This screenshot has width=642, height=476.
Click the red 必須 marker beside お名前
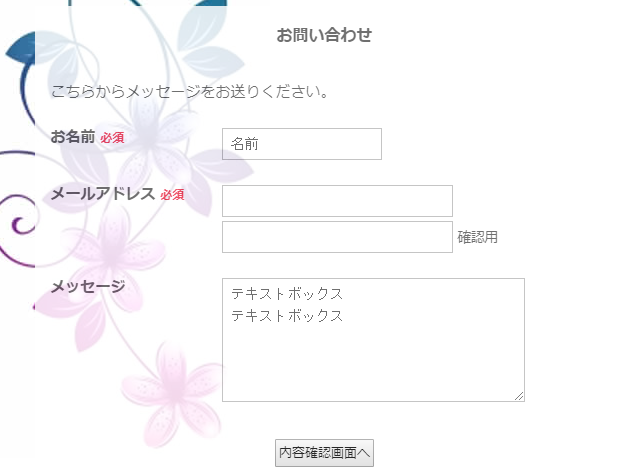(x=112, y=138)
